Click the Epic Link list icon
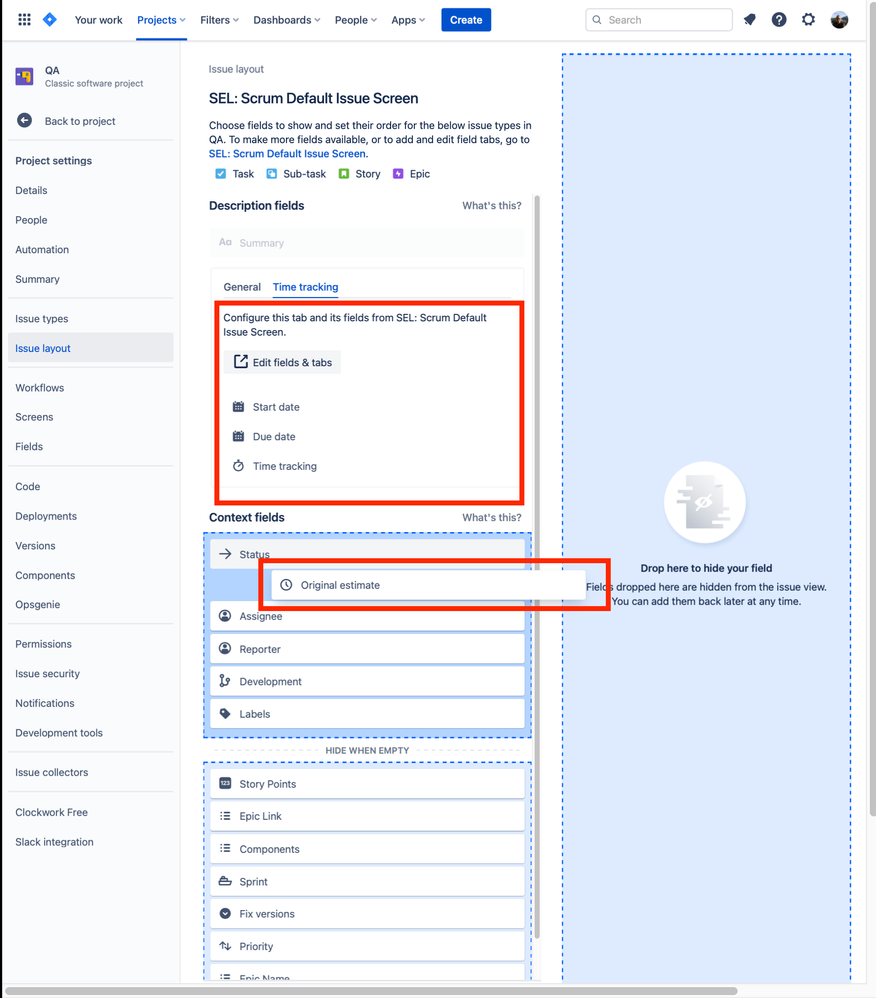Image resolution: width=876 pixels, height=998 pixels. pyautogui.click(x=225, y=816)
